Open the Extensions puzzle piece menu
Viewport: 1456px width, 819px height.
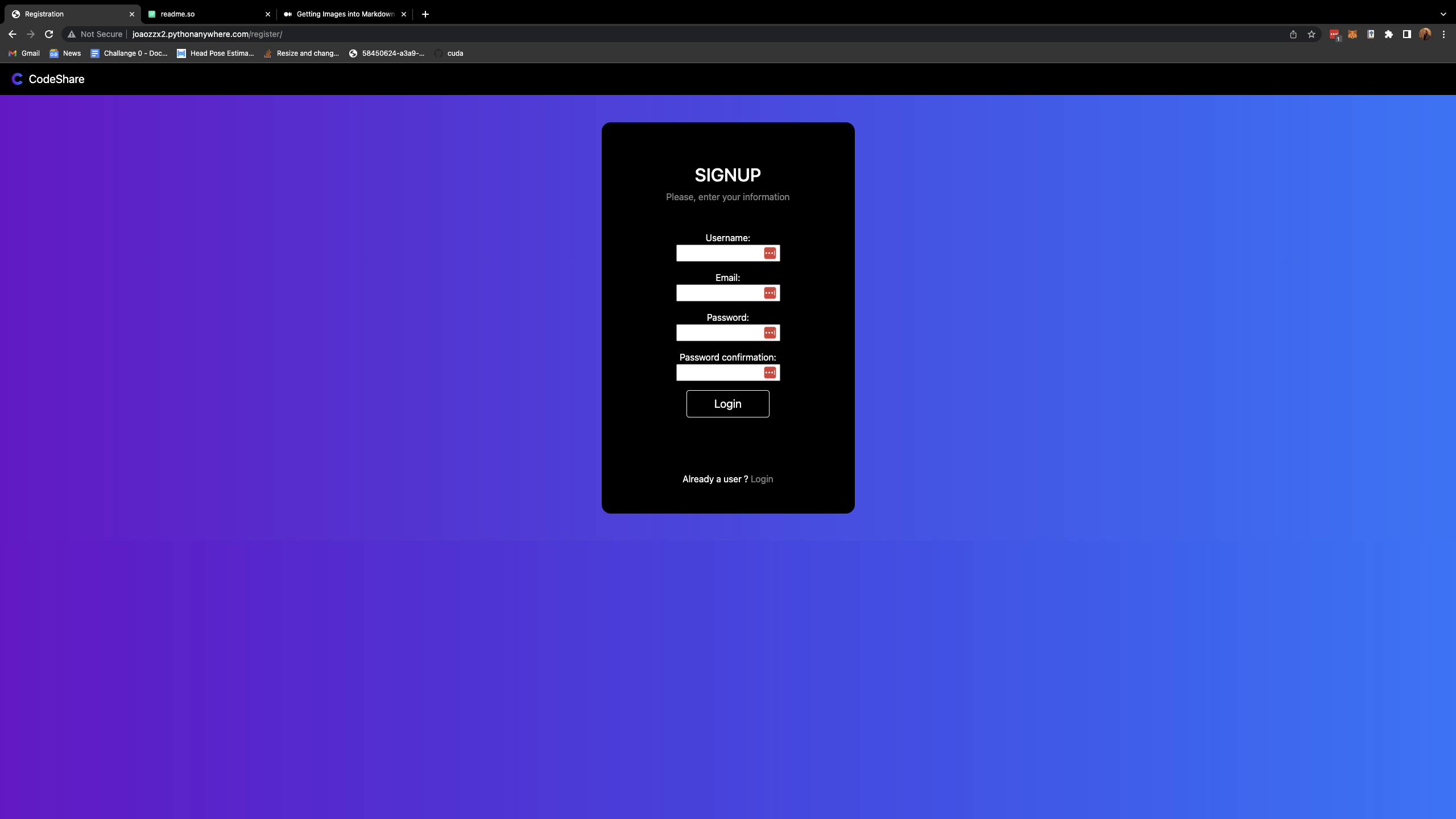point(1389,34)
